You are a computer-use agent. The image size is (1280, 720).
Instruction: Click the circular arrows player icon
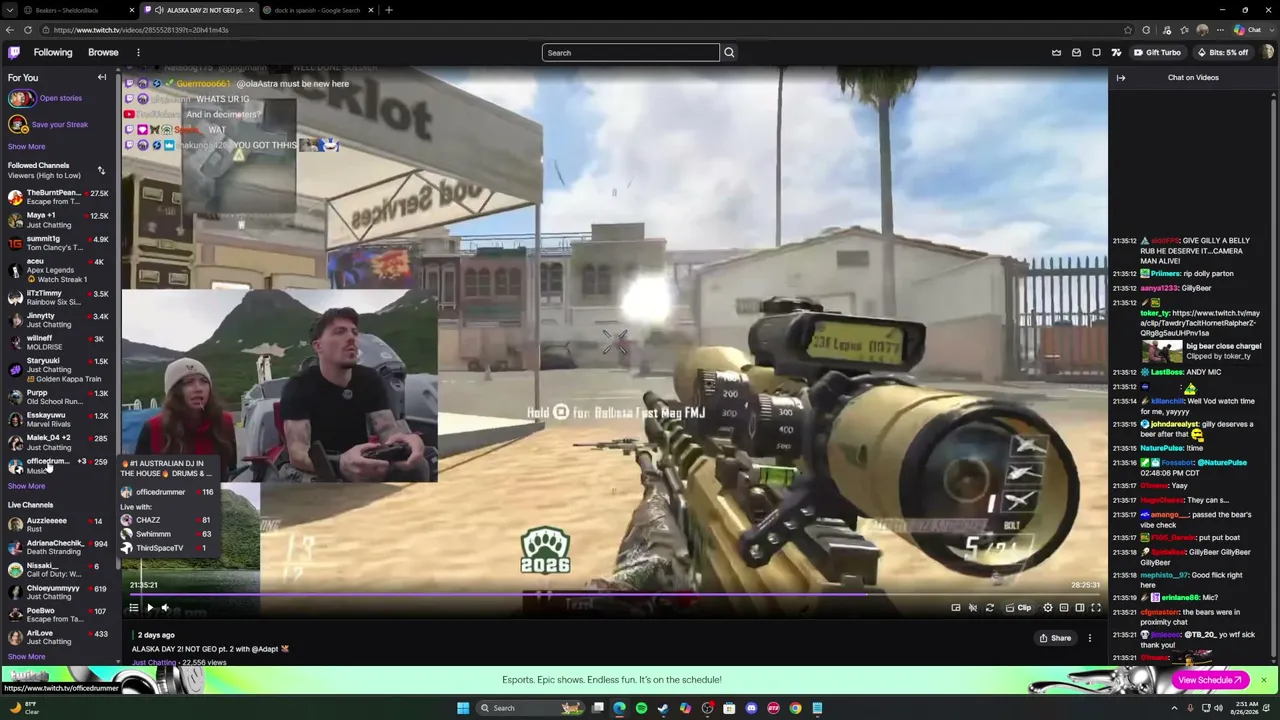990,608
